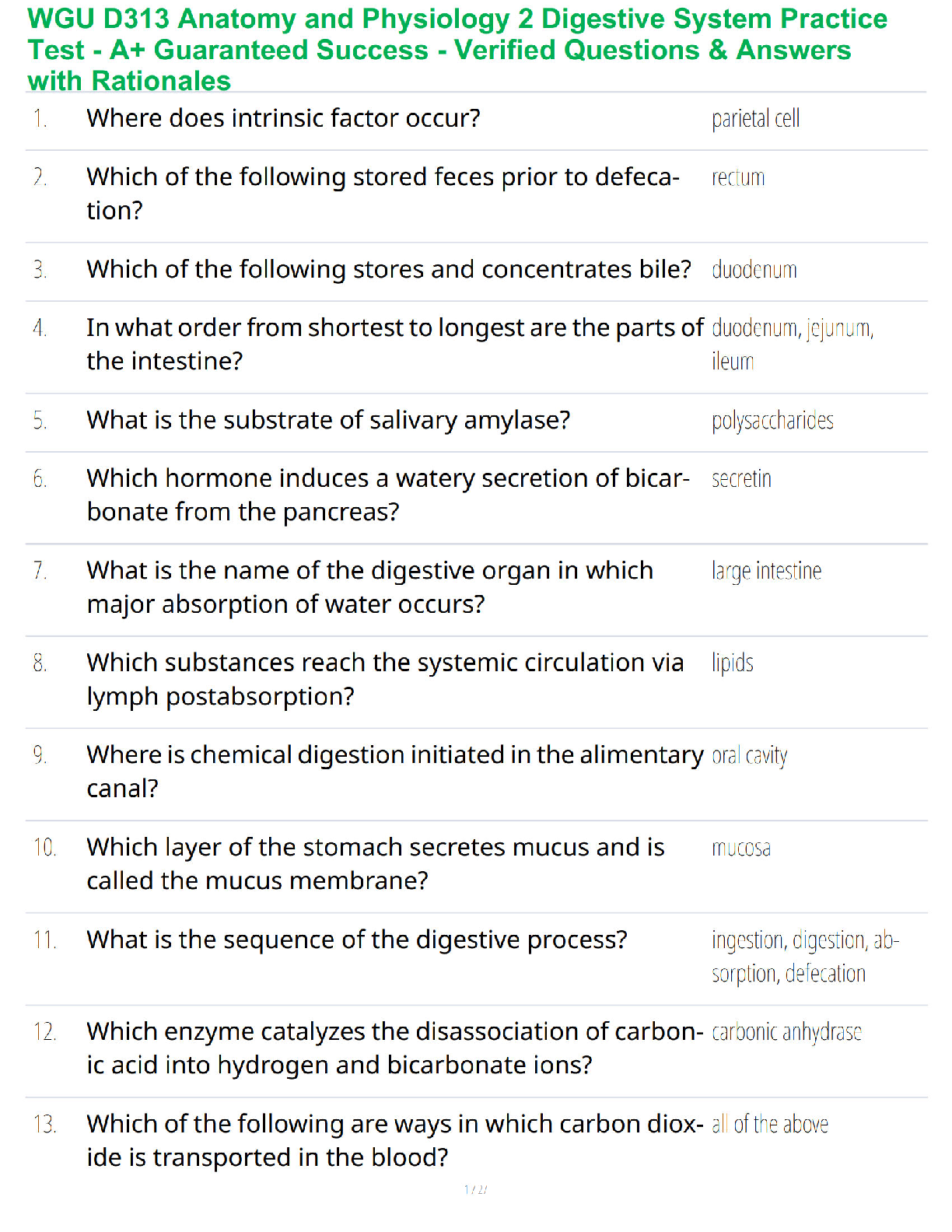Screen dimensions: 952x1232
Task: Select the 'all of the above' answer
Action: point(769,1125)
